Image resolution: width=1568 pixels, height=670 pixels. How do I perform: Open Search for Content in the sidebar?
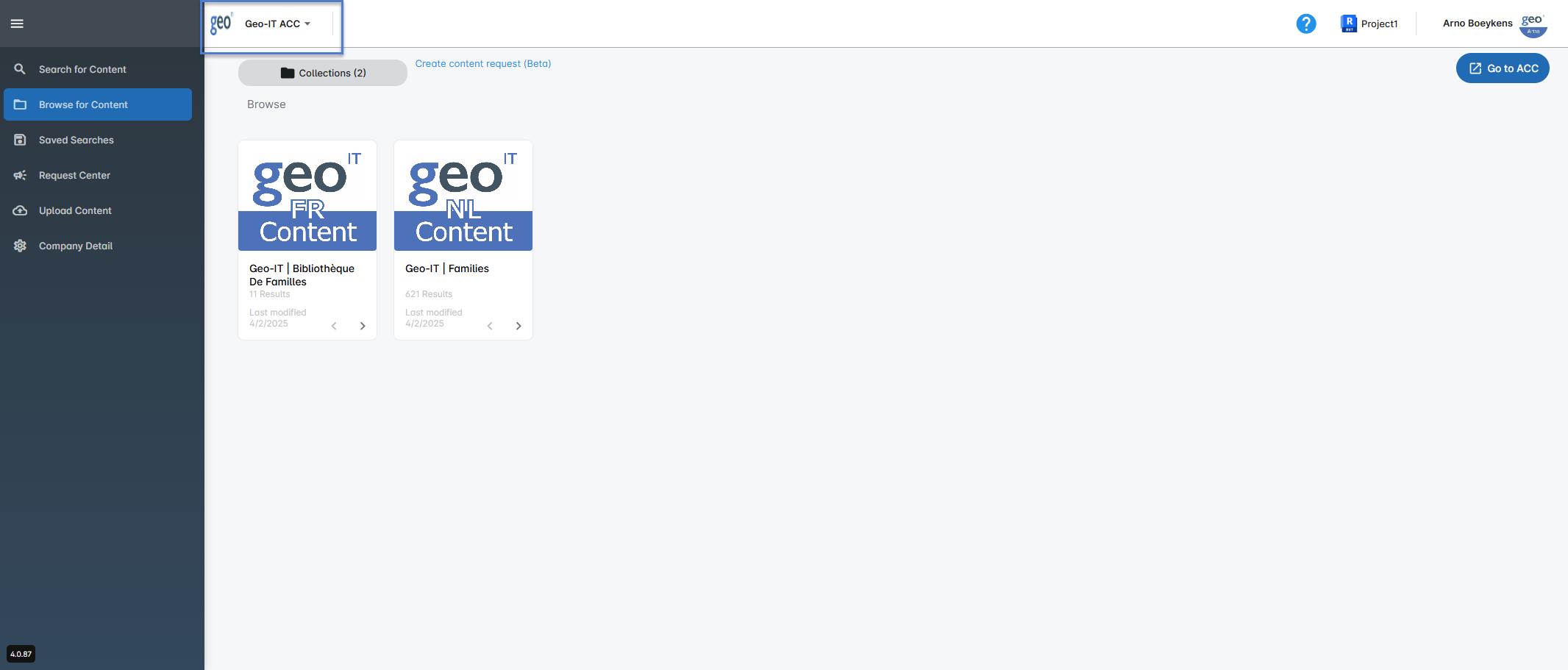tap(98, 69)
